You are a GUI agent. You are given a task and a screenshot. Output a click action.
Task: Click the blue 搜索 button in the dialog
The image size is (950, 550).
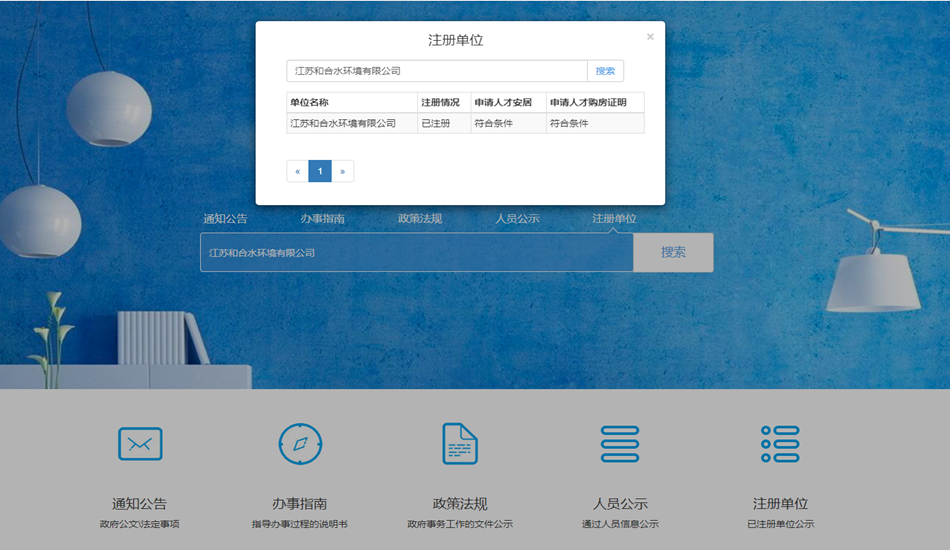click(x=605, y=71)
